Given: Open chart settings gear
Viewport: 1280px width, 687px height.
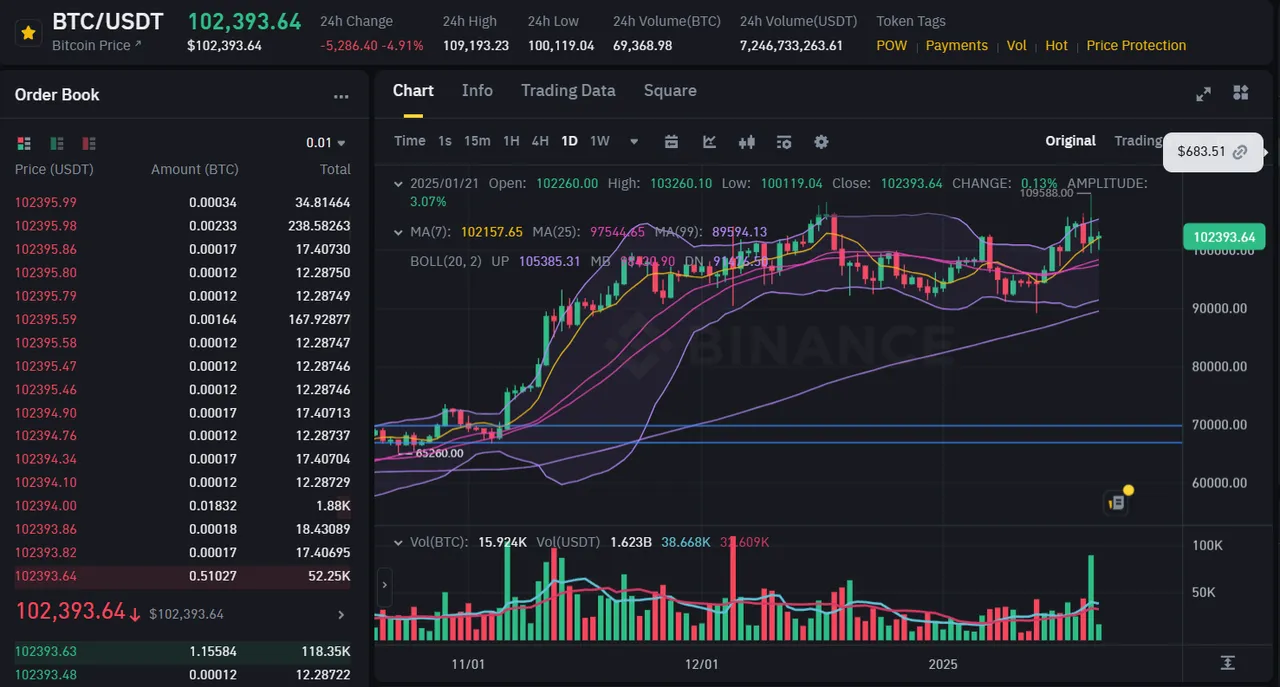Looking at the screenshot, I should (821, 142).
